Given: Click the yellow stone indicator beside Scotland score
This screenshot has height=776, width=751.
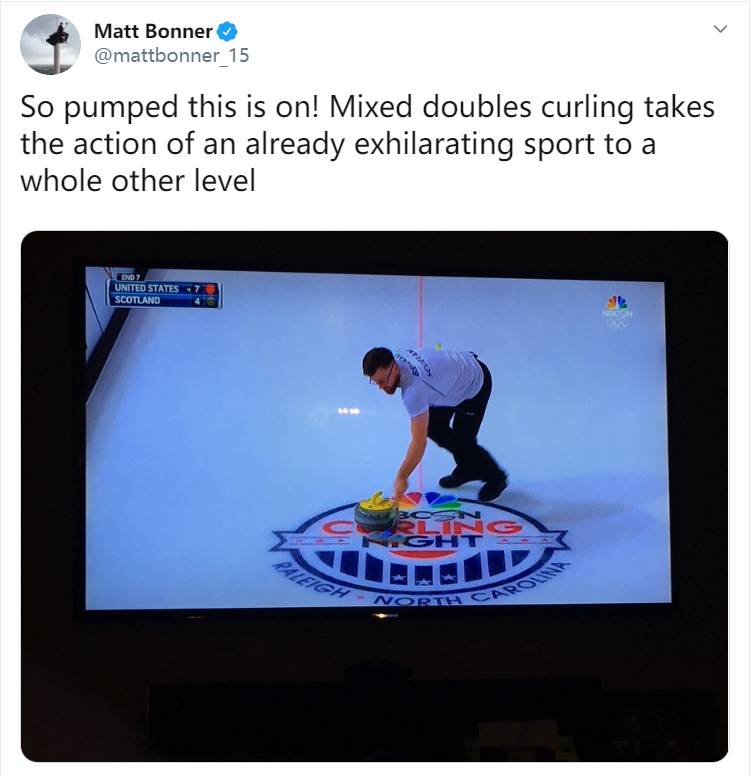Looking at the screenshot, I should coord(211,301).
